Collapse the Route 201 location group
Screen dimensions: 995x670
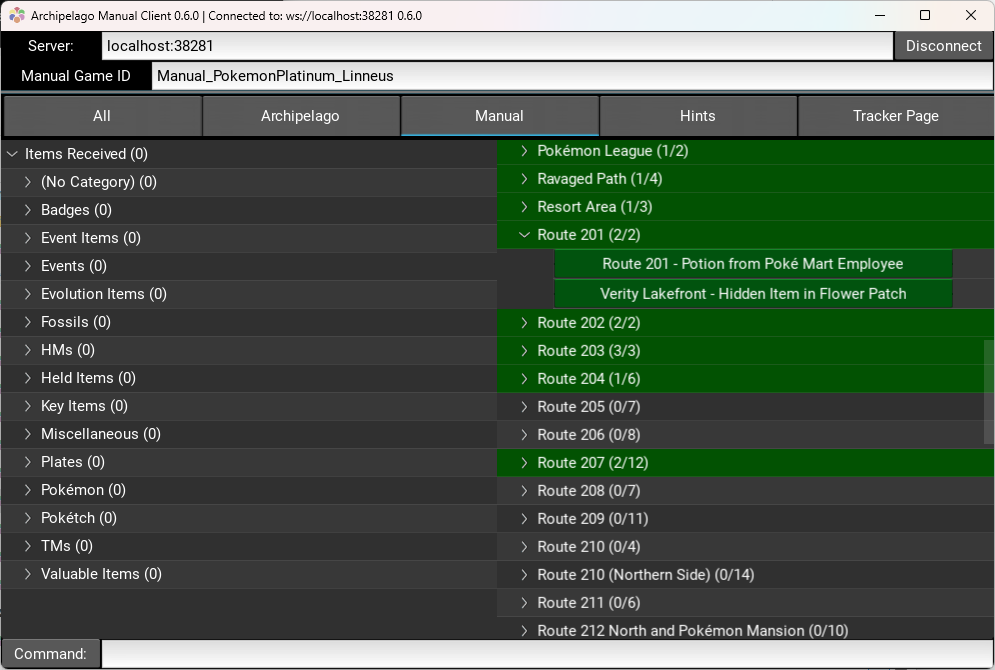click(524, 235)
